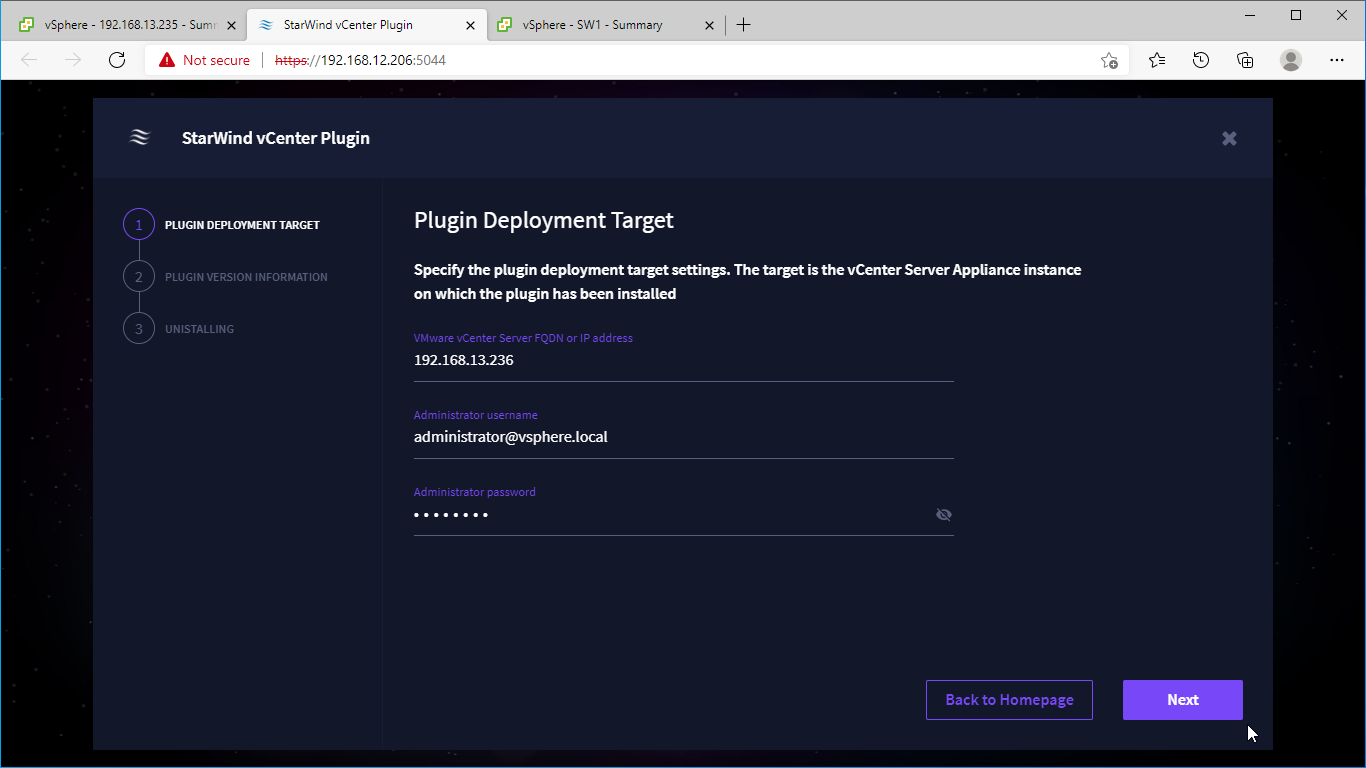Viewport: 1366px width, 768px height.
Task: Click browser back arrow
Action: pos(29,60)
